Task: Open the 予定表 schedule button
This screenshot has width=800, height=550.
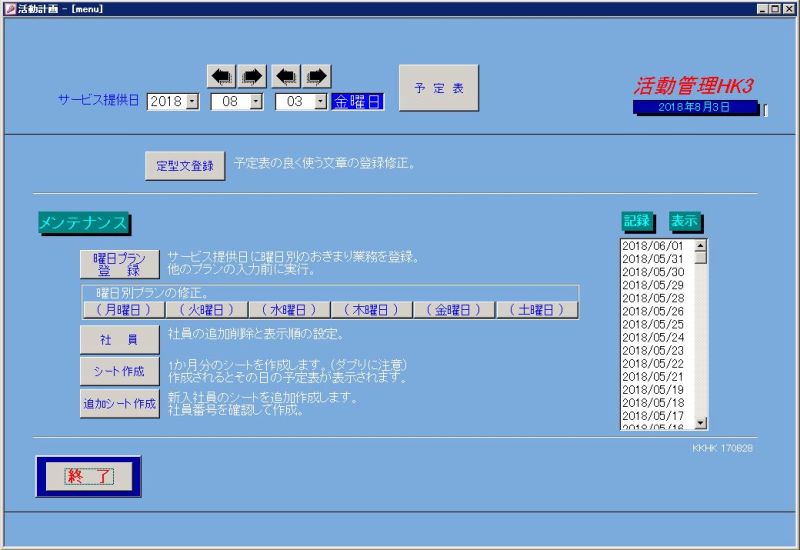Action: coord(439,89)
